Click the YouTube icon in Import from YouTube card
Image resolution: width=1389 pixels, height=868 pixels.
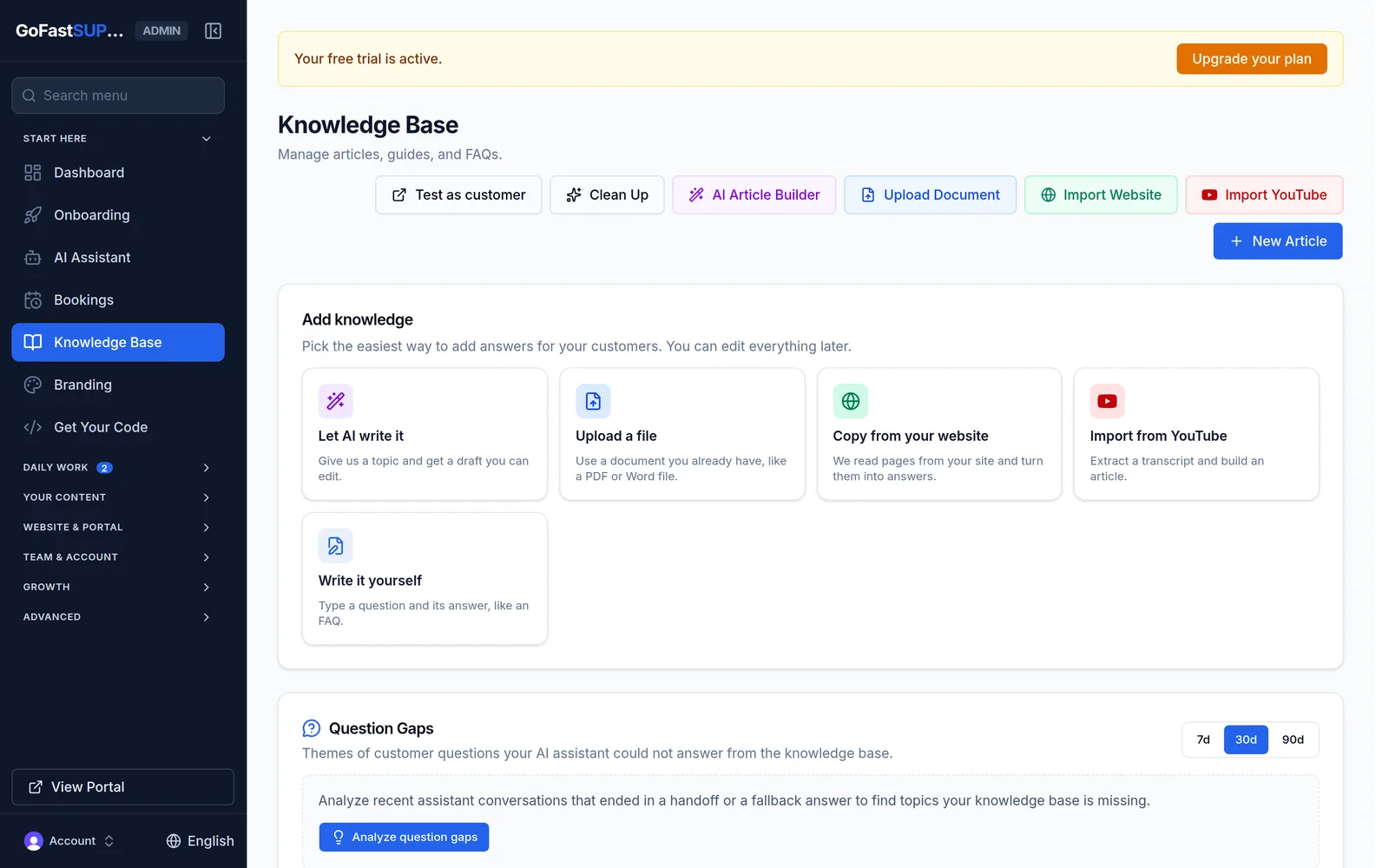(x=1107, y=401)
